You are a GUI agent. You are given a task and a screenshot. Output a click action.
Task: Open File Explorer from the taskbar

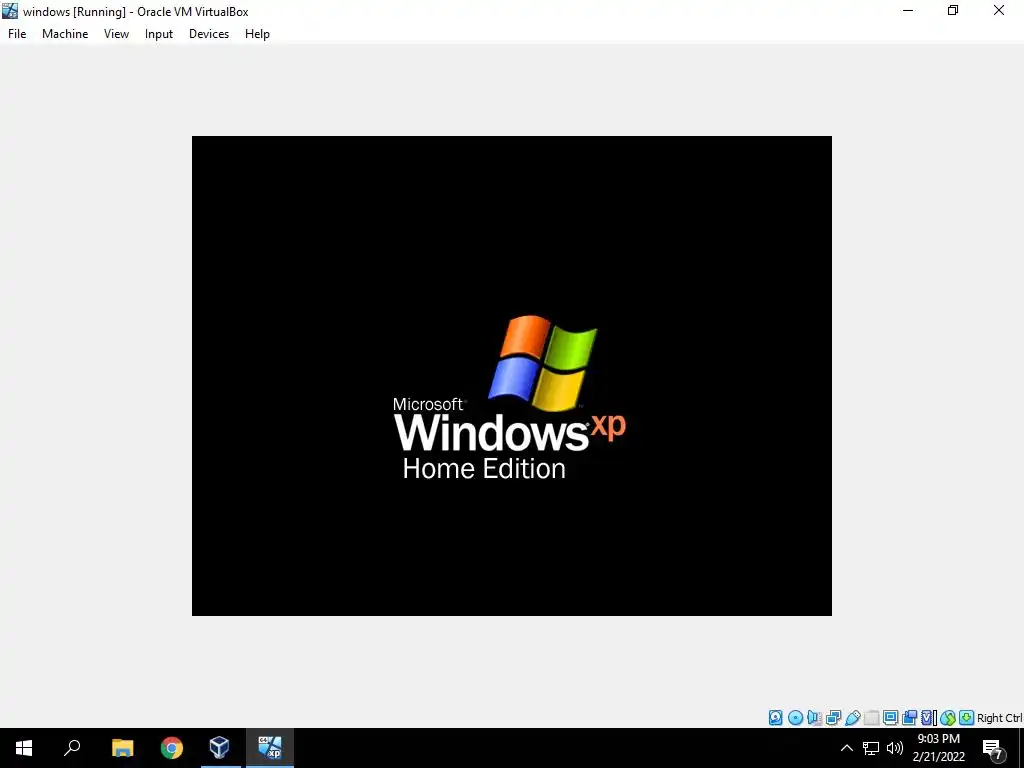pyautogui.click(x=122, y=748)
